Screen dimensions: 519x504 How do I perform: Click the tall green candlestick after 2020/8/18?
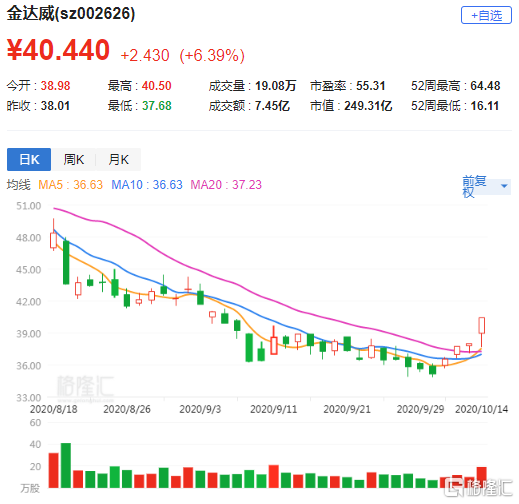[66, 262]
